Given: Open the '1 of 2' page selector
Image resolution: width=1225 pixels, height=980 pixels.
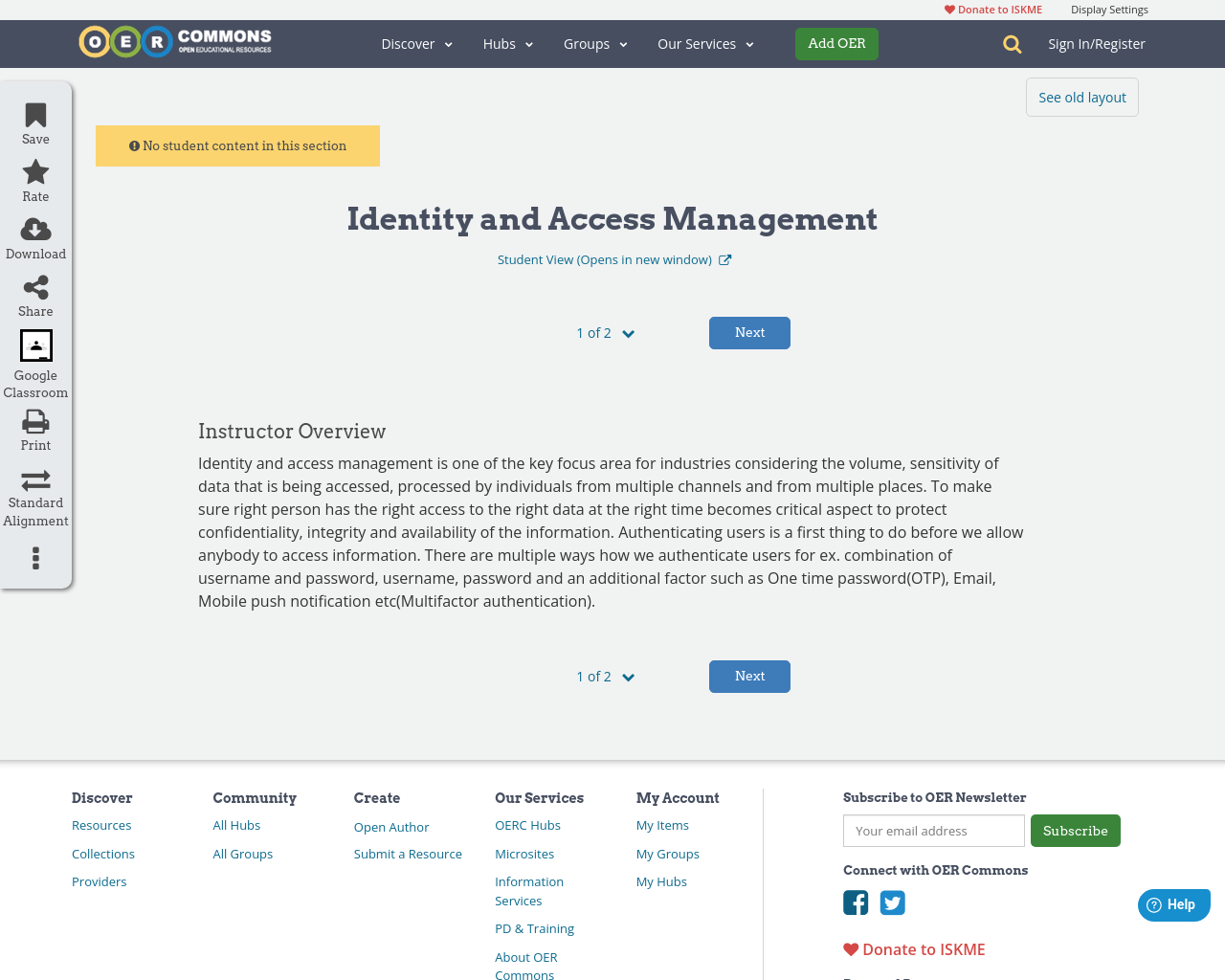Looking at the screenshot, I should tap(604, 332).
